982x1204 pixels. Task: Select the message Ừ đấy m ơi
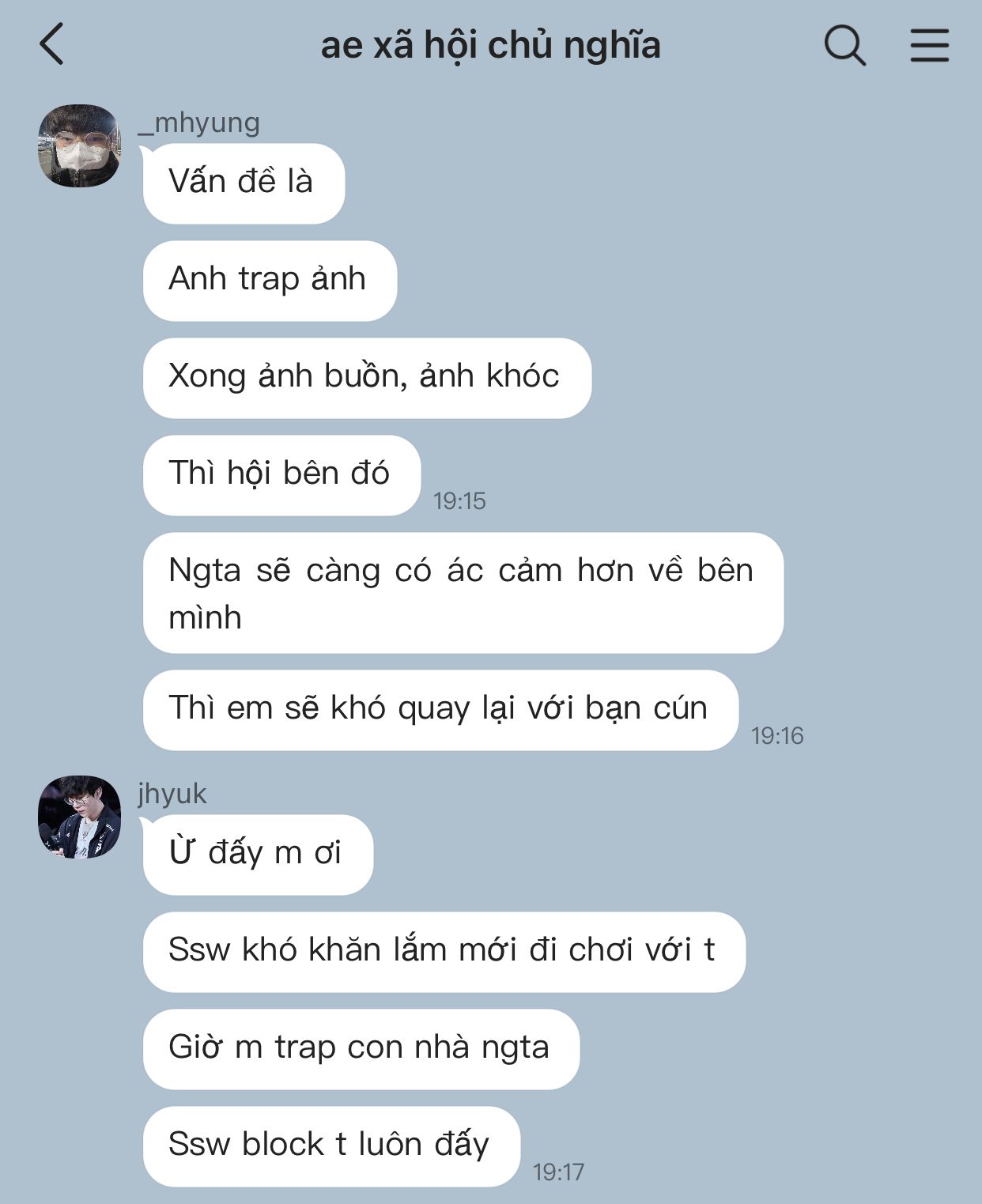coord(258,855)
